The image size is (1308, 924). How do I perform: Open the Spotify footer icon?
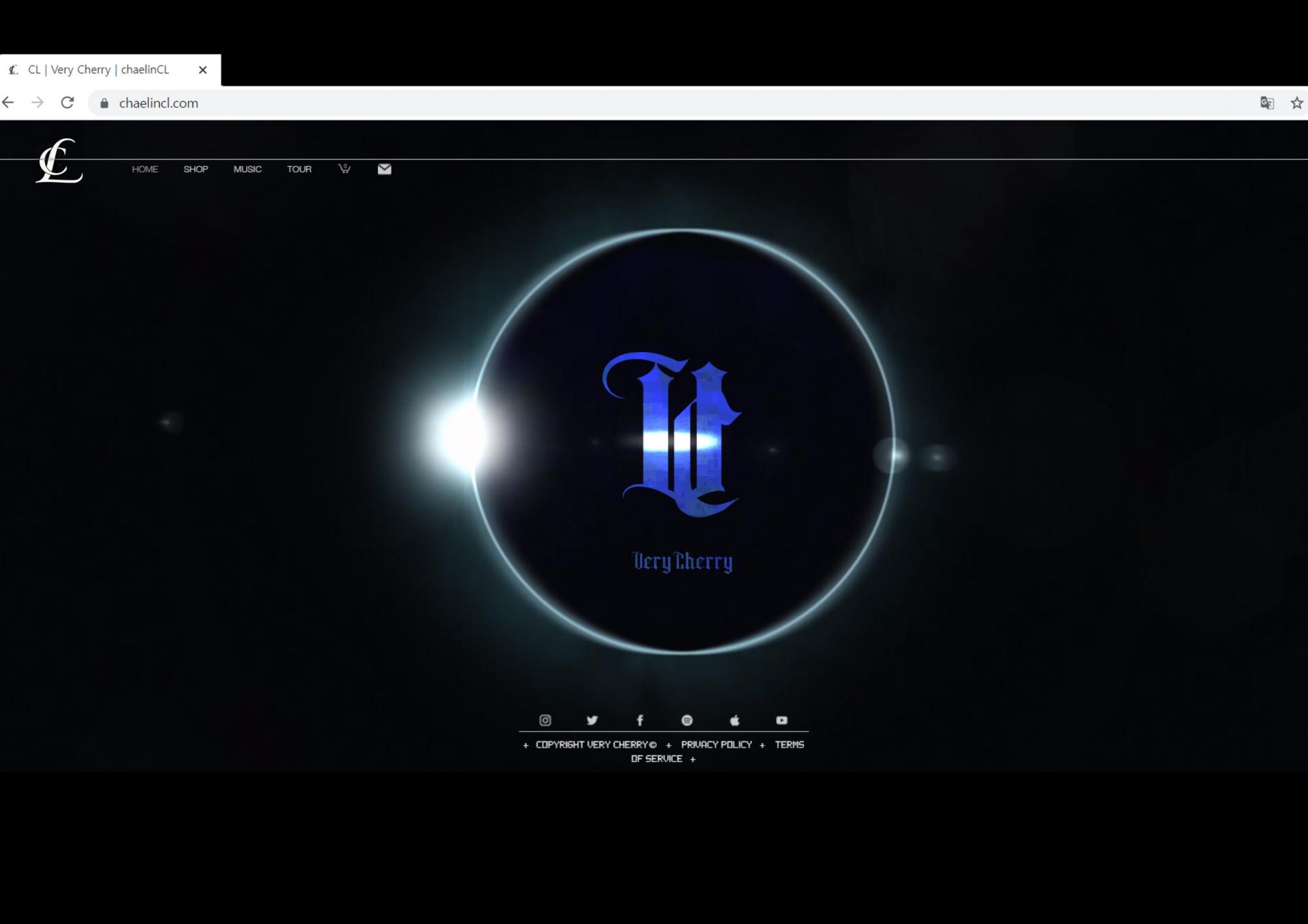(x=687, y=720)
